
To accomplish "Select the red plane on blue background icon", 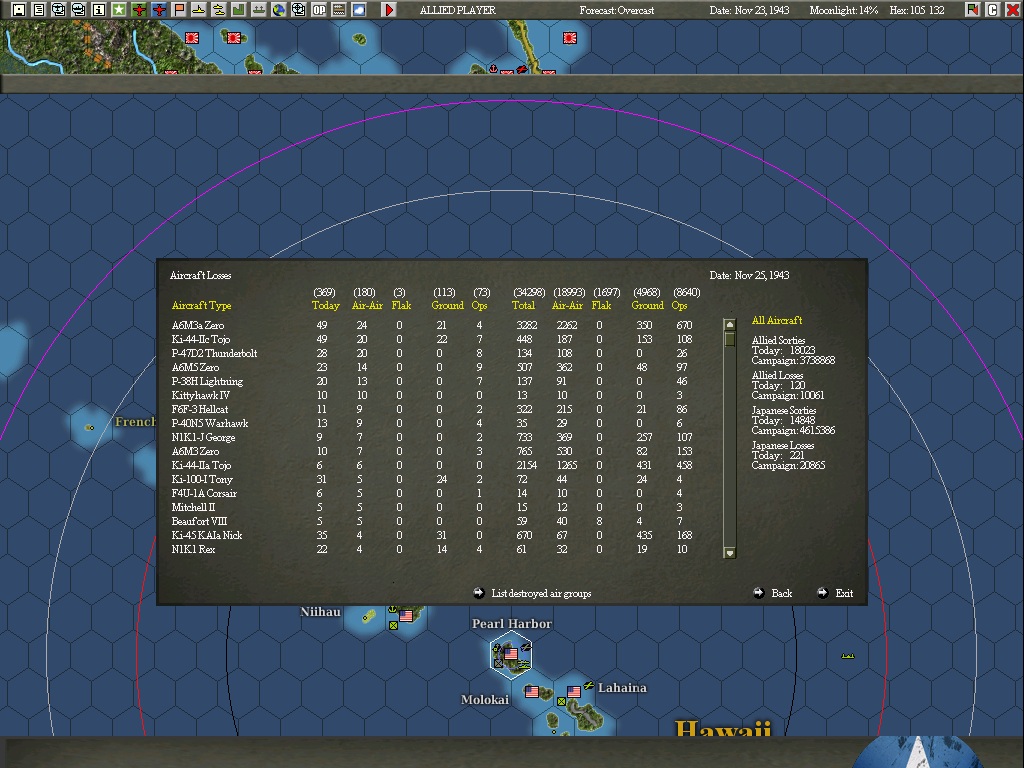I will click(x=159, y=10).
